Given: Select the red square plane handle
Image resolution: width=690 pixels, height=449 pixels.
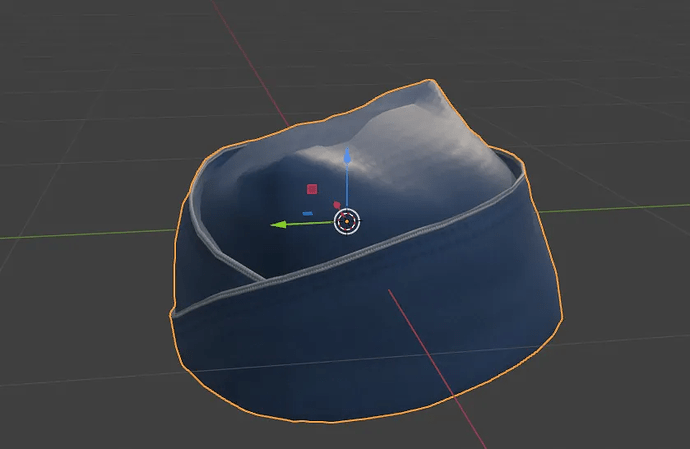Looking at the screenshot, I should click(x=312, y=189).
